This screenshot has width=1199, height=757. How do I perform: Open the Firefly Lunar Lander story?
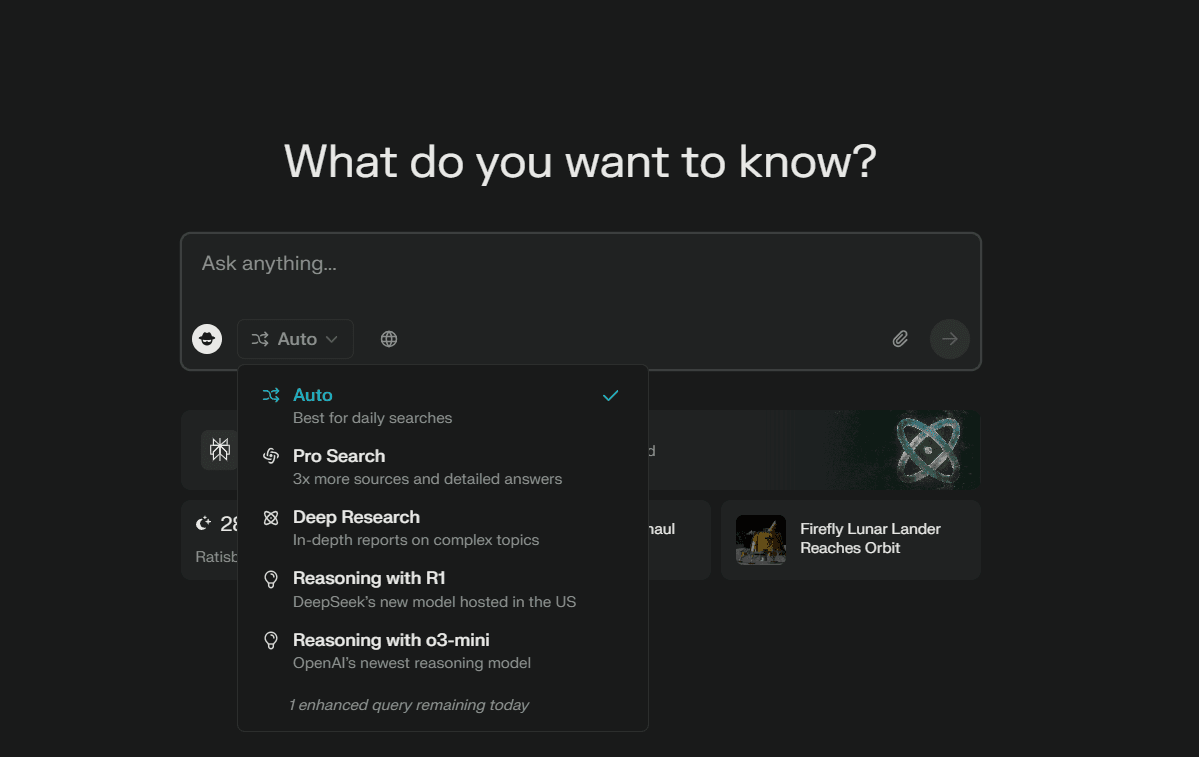(850, 540)
